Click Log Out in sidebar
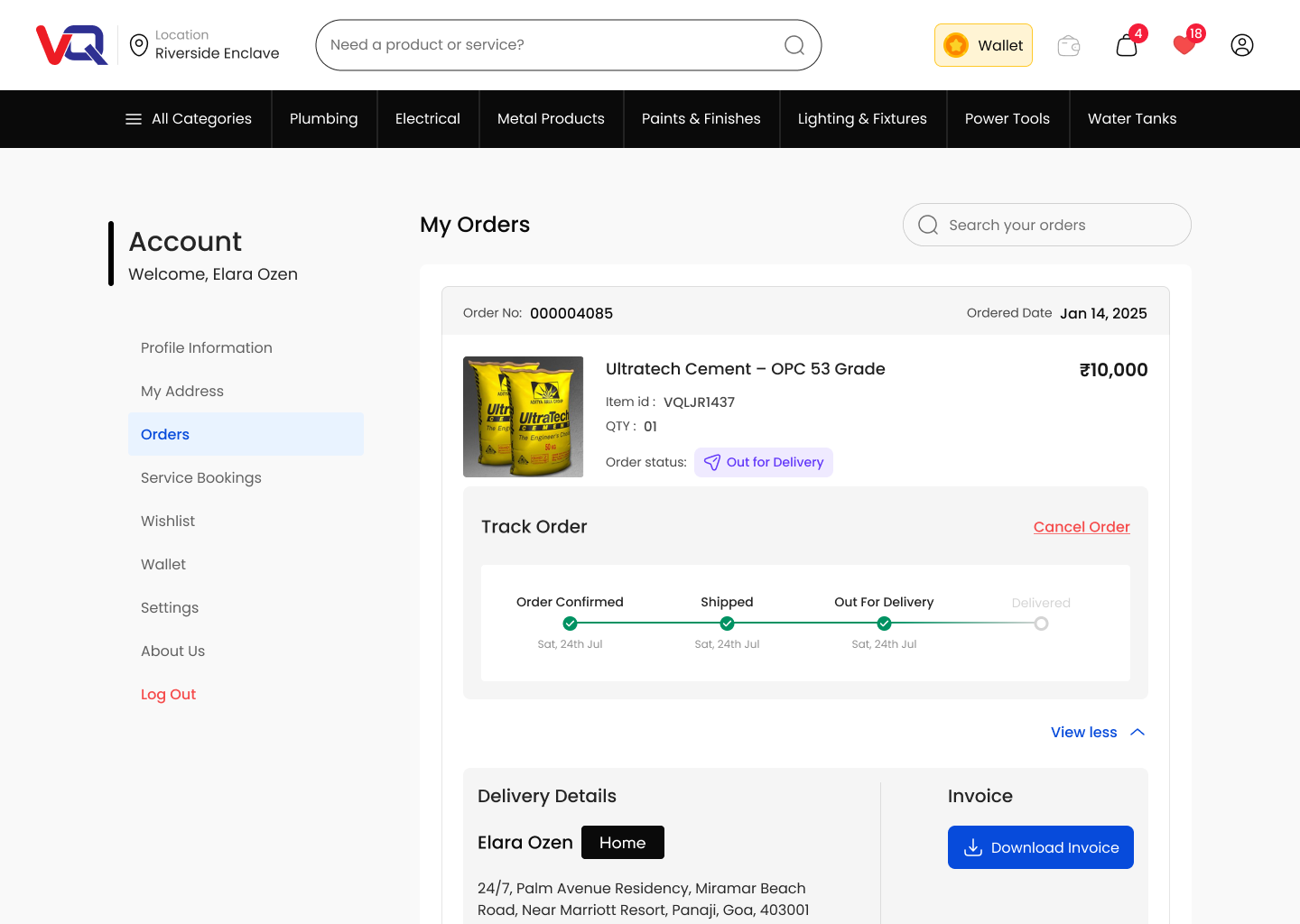Screen dimensions: 1300x924 pyautogui.click(x=168, y=694)
